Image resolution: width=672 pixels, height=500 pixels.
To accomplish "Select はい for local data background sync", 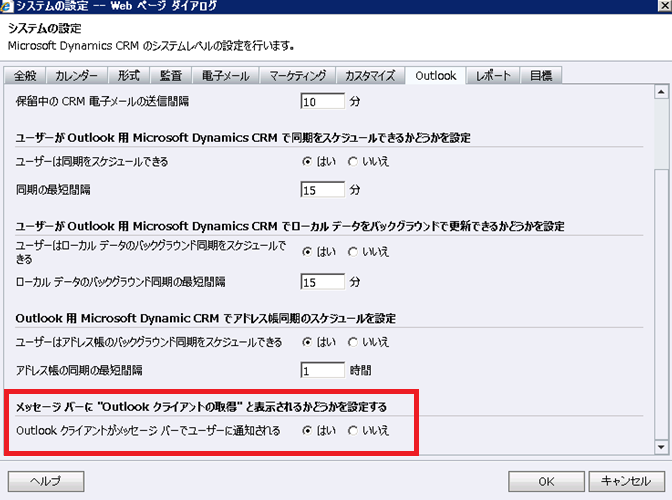I will [x=306, y=251].
